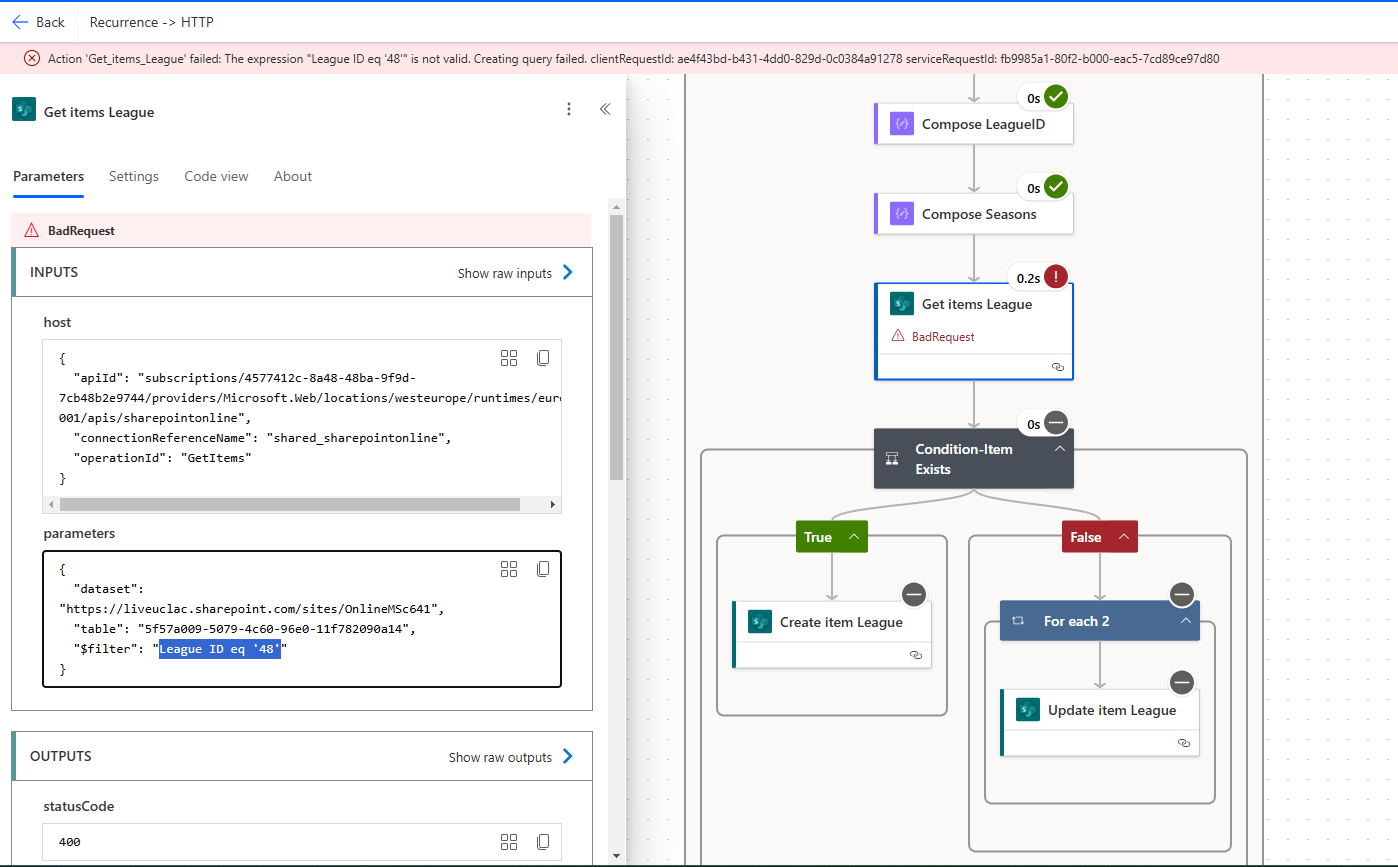Collapse the Condition-Item Exists action
The height and width of the screenshot is (867, 1398).
[1059, 449]
